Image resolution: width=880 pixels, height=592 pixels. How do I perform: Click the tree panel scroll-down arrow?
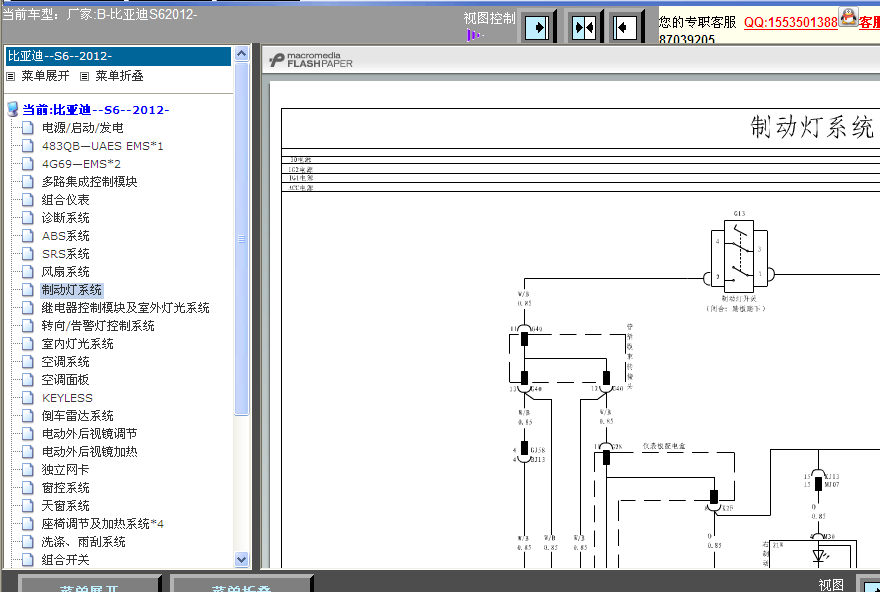pos(241,559)
